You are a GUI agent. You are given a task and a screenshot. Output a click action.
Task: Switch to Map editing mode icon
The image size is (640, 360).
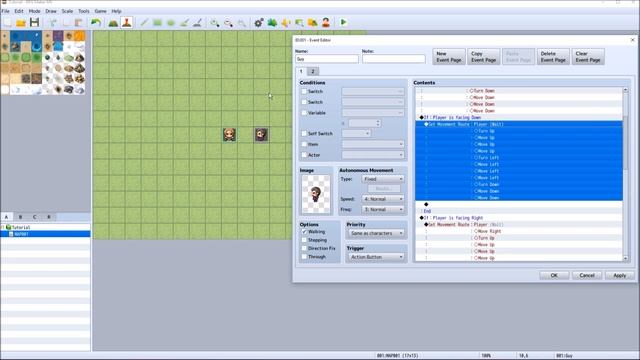113,22
